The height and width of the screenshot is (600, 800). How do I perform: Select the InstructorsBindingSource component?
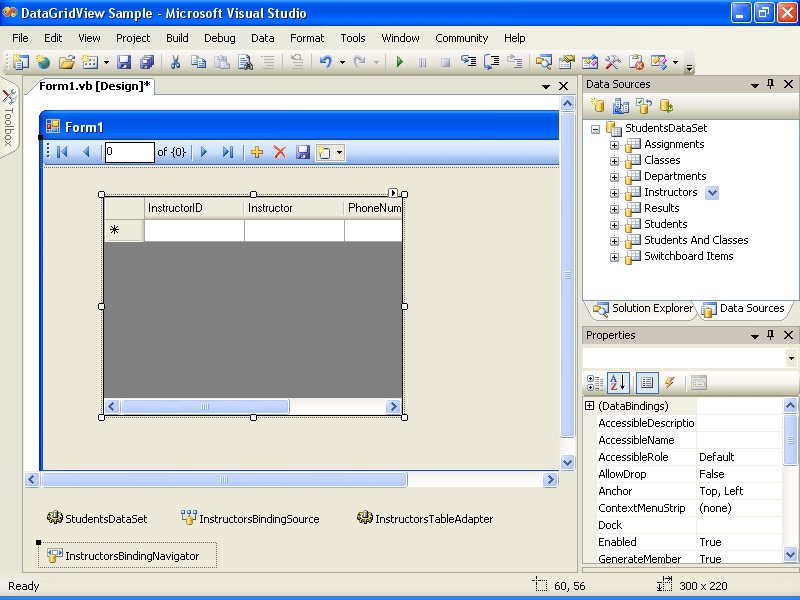[x=250, y=519]
